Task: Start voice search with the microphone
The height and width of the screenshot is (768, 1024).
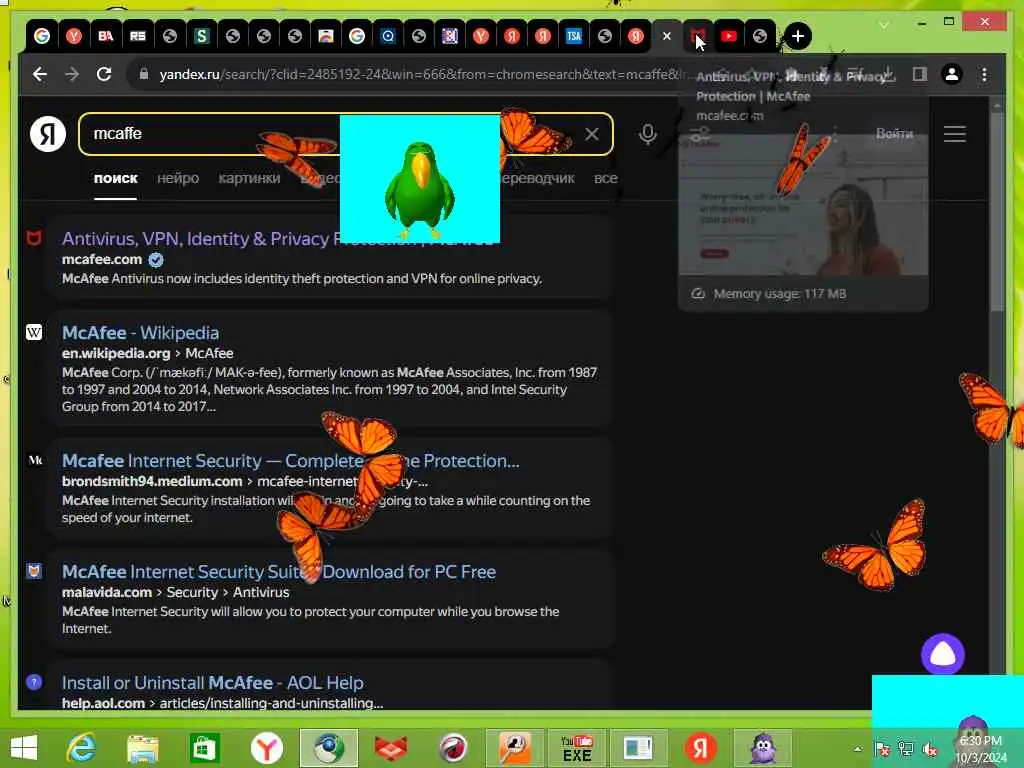Action: 647,134
